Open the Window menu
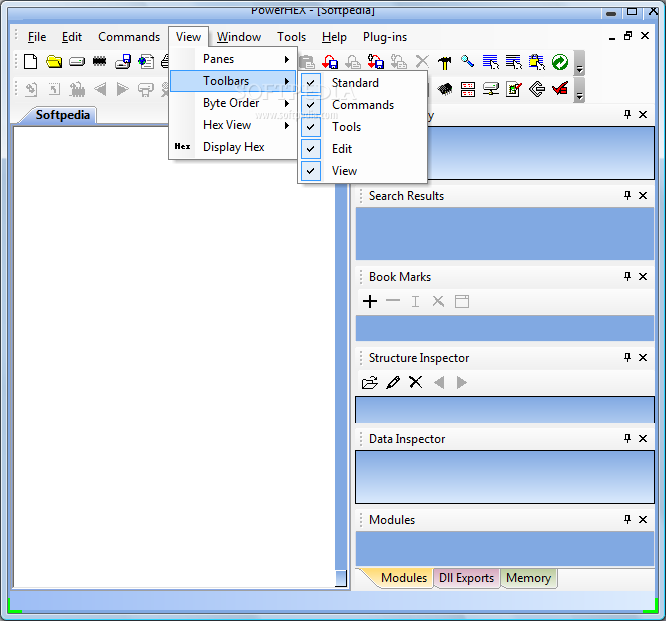 pos(239,37)
